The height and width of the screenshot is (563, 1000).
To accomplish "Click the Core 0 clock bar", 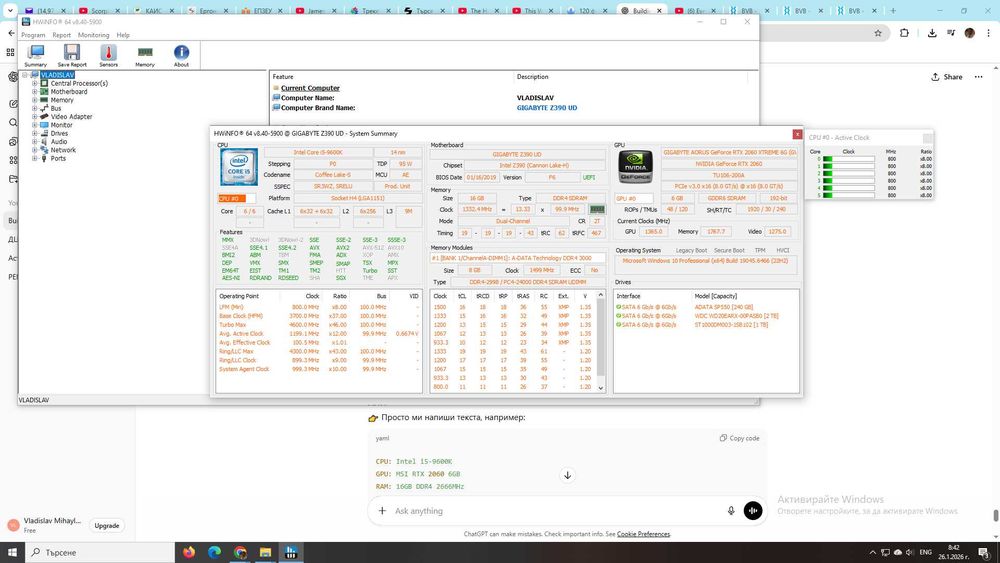I will click(x=848, y=159).
